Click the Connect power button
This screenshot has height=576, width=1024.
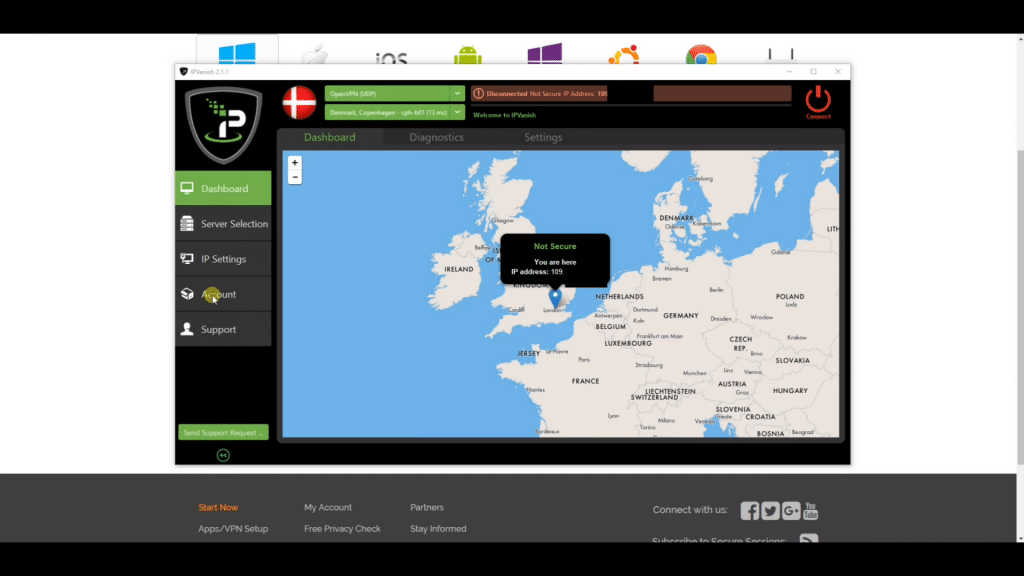point(818,102)
